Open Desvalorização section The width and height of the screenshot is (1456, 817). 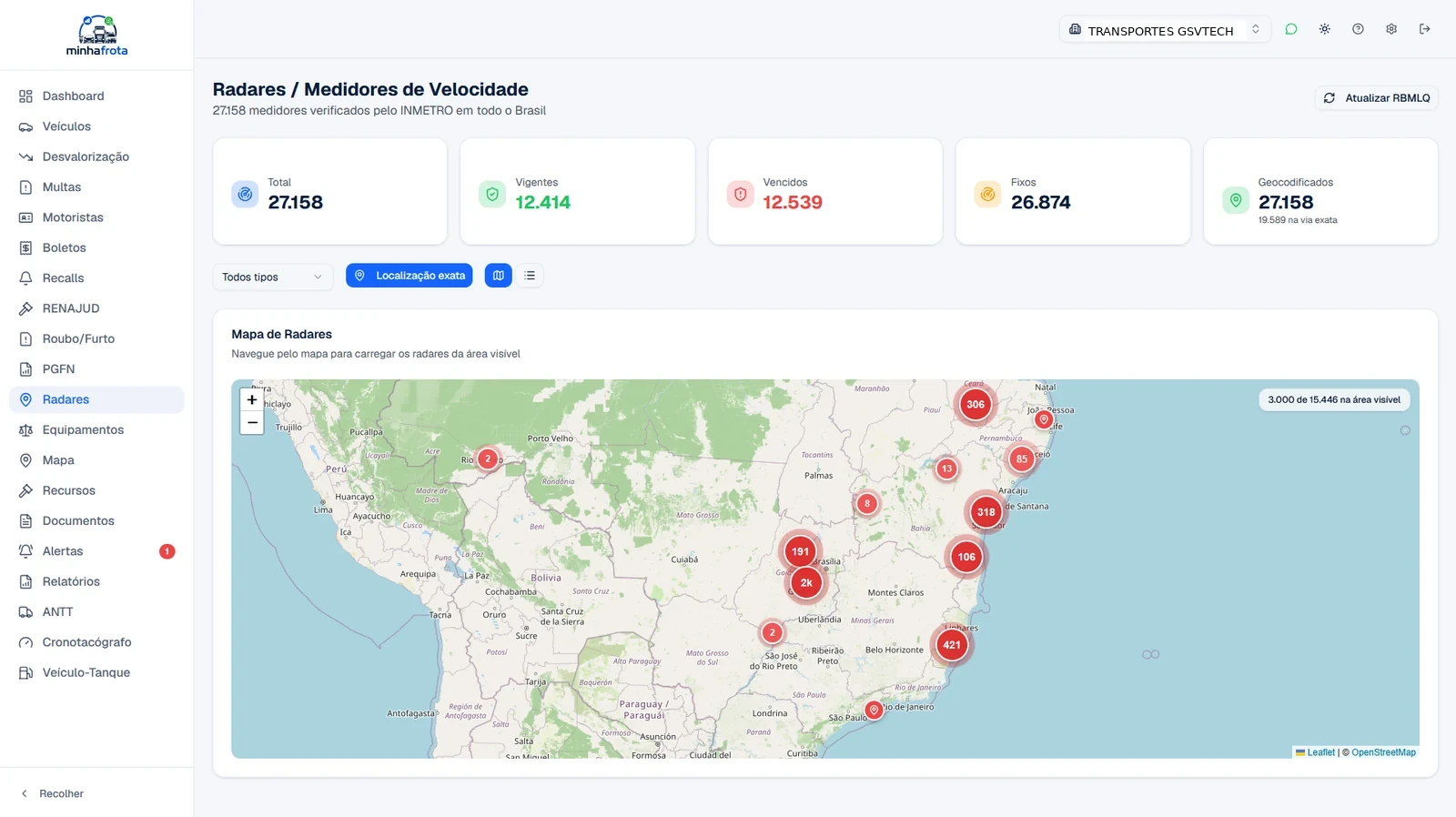point(96,156)
